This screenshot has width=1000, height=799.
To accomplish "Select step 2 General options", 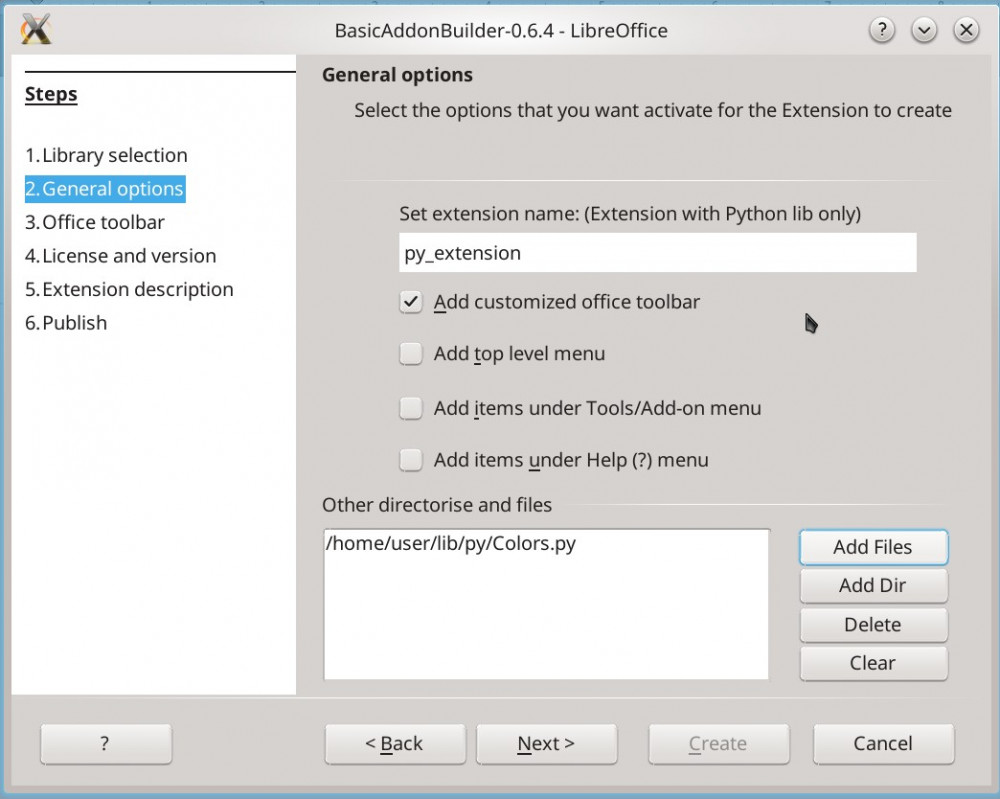I will click(x=105, y=189).
